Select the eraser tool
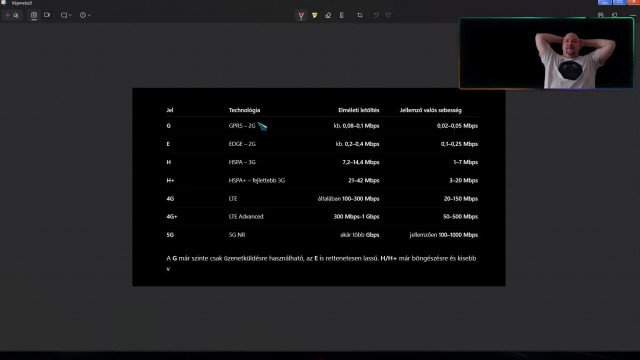This screenshot has width=640, height=360. 328,15
